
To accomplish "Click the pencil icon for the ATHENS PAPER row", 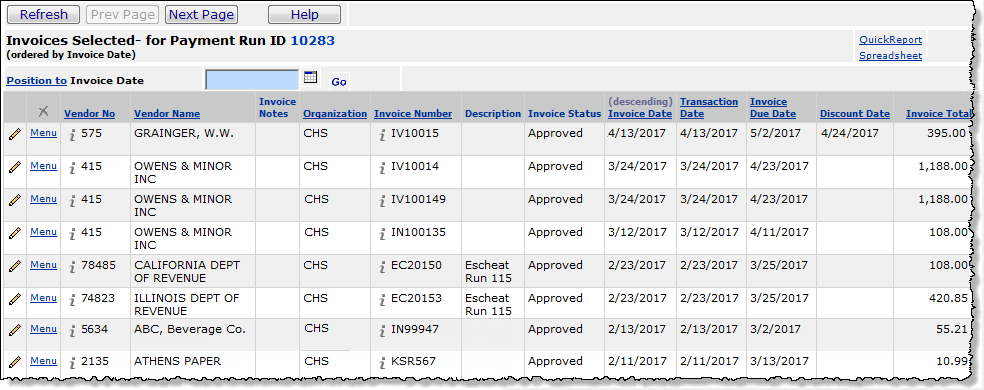I will 15,361.
